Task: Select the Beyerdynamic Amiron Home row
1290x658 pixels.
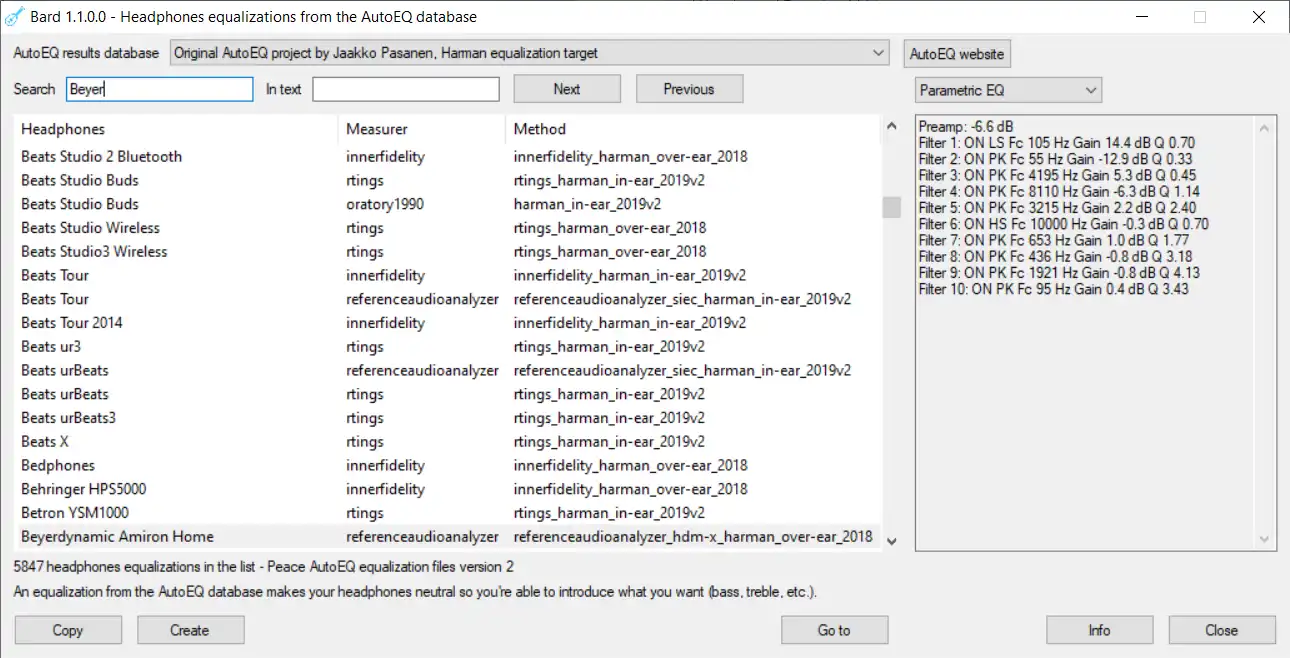Action: 448,537
